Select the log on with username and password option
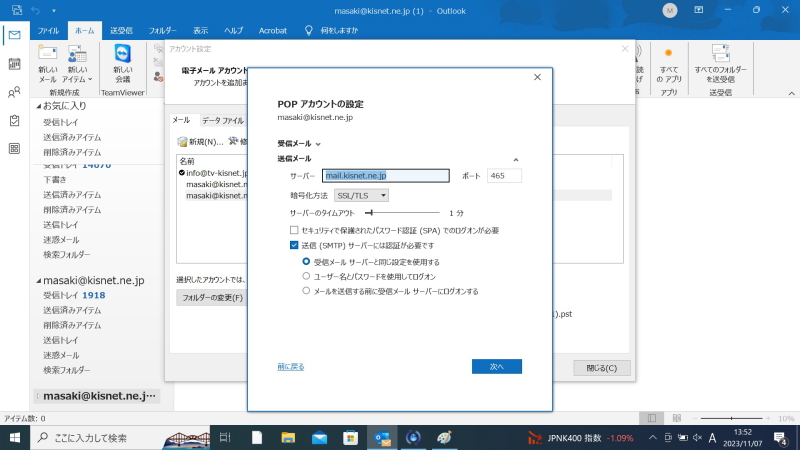800x450 pixels. (306, 276)
